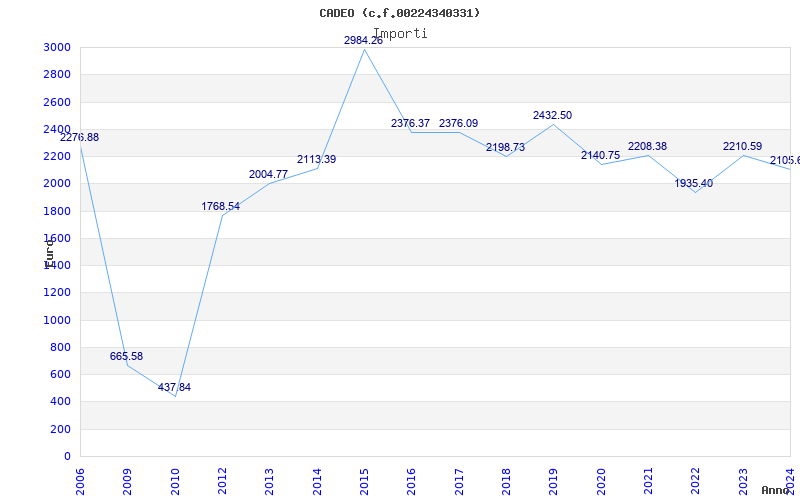Click the x-axis year 2006

(x=80, y=482)
